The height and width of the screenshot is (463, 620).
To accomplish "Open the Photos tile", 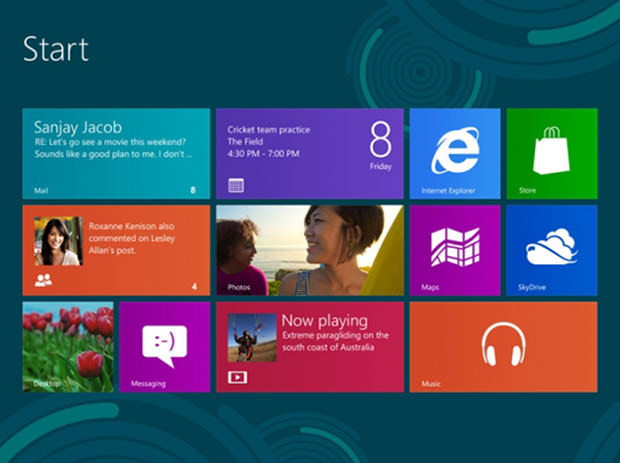I will 310,250.
